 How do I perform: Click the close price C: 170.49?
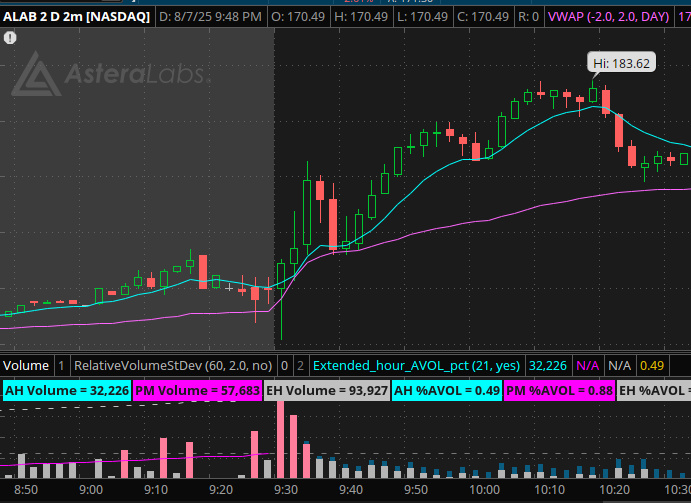(x=483, y=17)
